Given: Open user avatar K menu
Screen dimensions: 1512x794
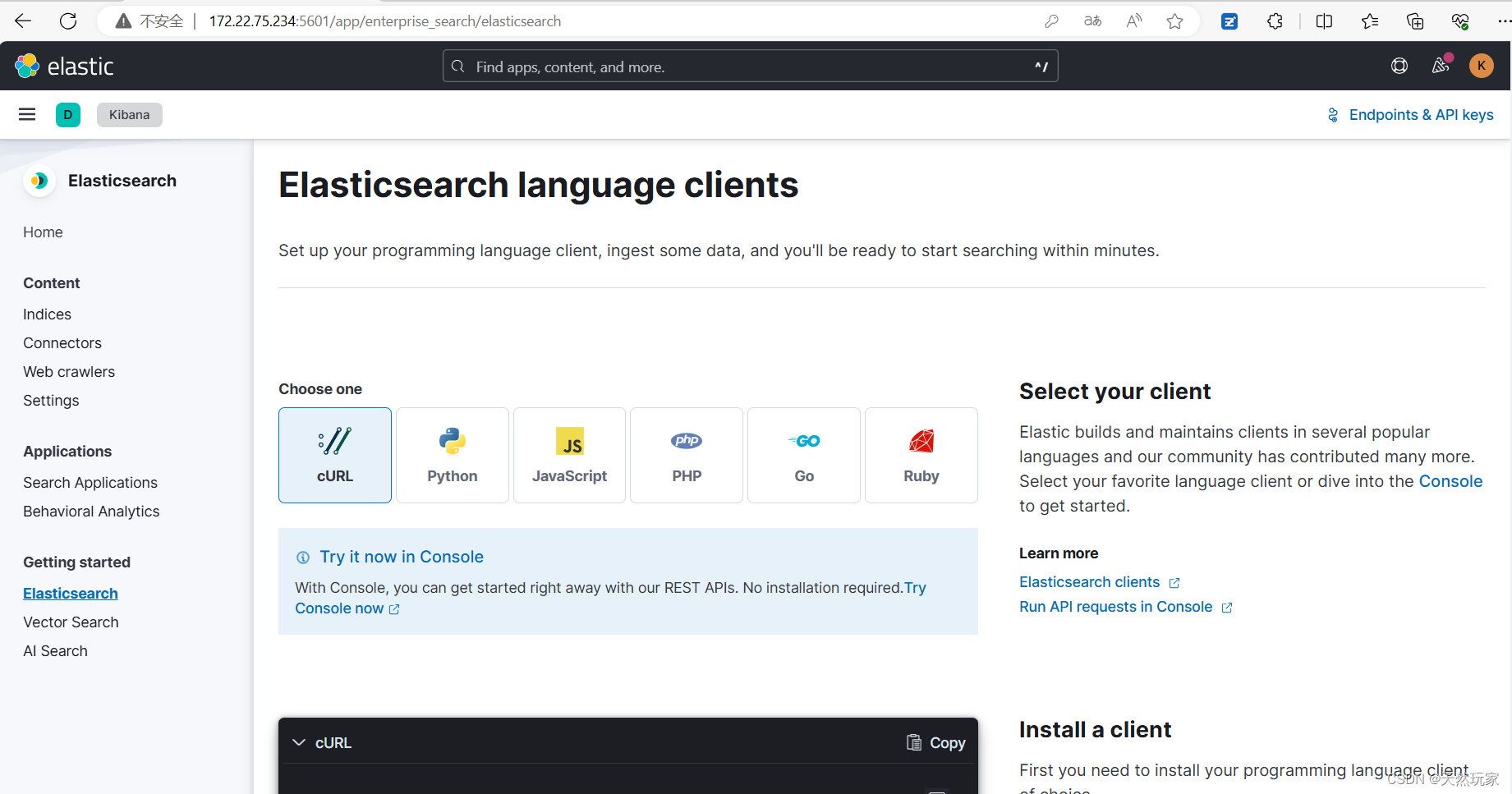Looking at the screenshot, I should [1482, 66].
